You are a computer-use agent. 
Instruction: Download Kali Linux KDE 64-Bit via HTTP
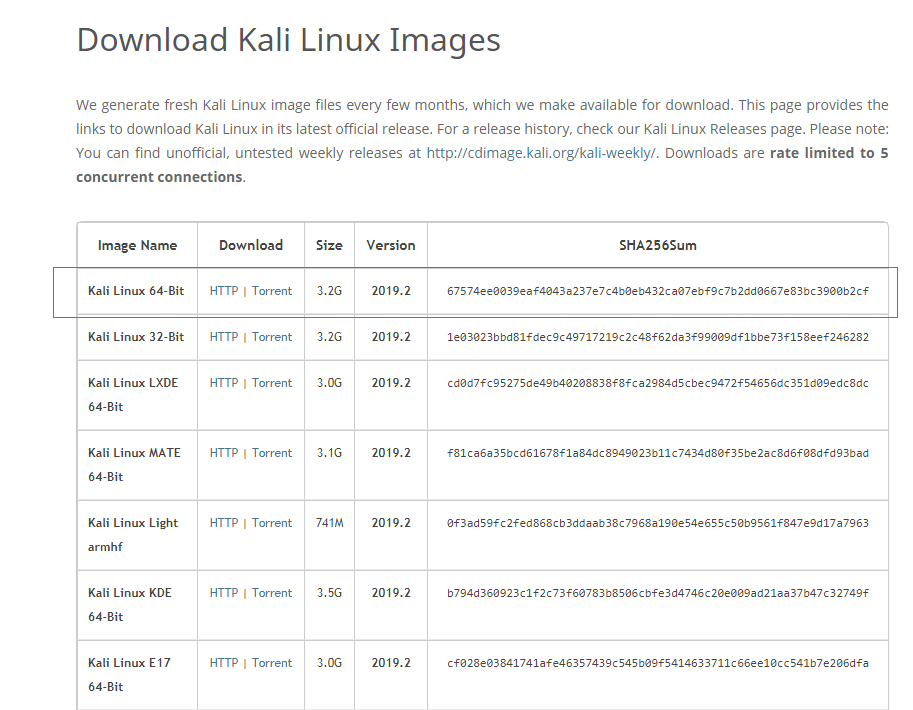tap(224, 592)
